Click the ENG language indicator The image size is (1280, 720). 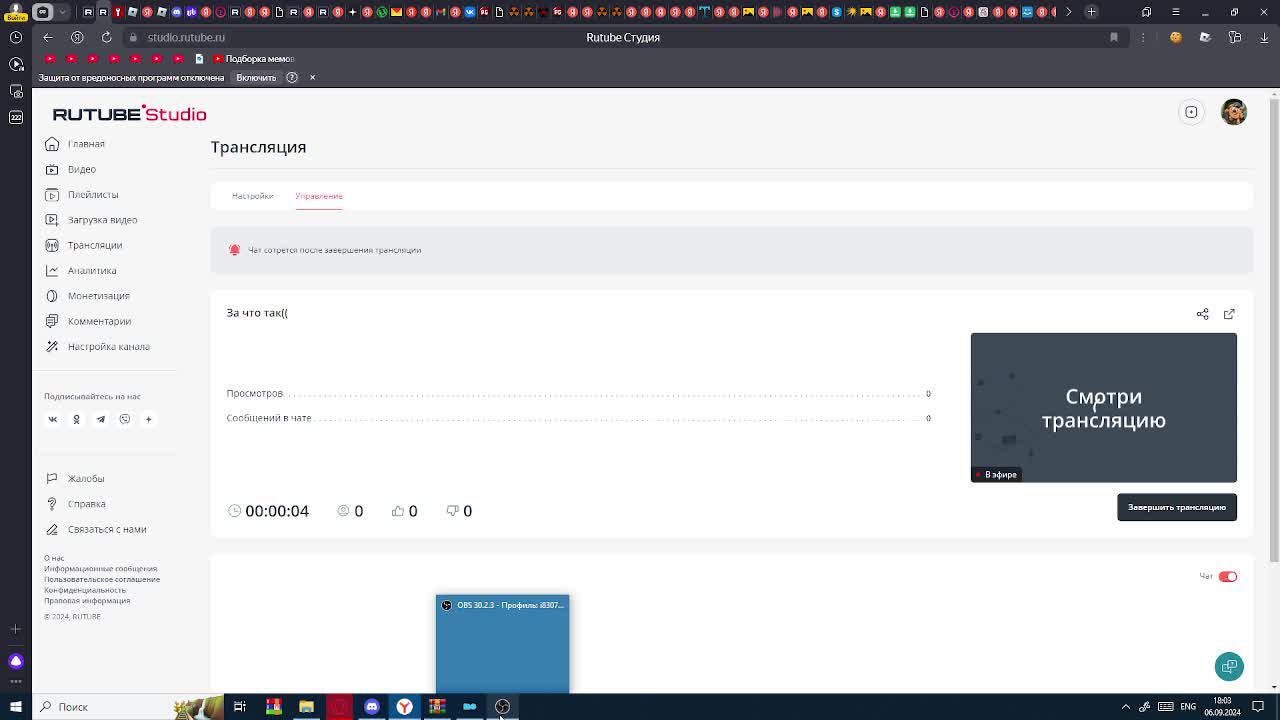click(x=1188, y=707)
